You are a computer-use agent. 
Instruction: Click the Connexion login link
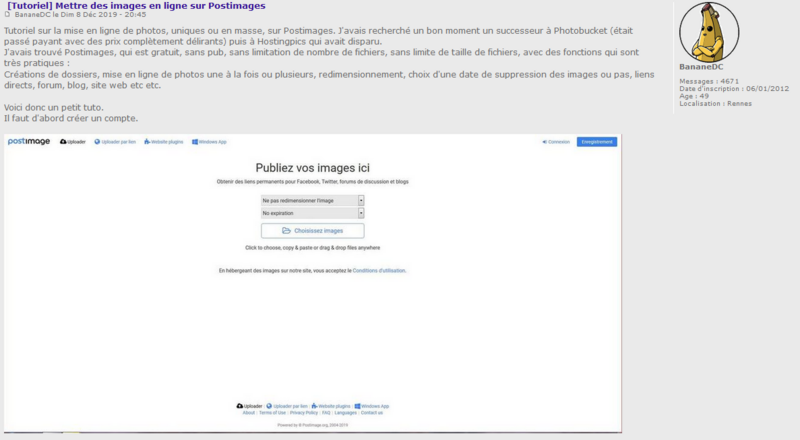pos(556,142)
